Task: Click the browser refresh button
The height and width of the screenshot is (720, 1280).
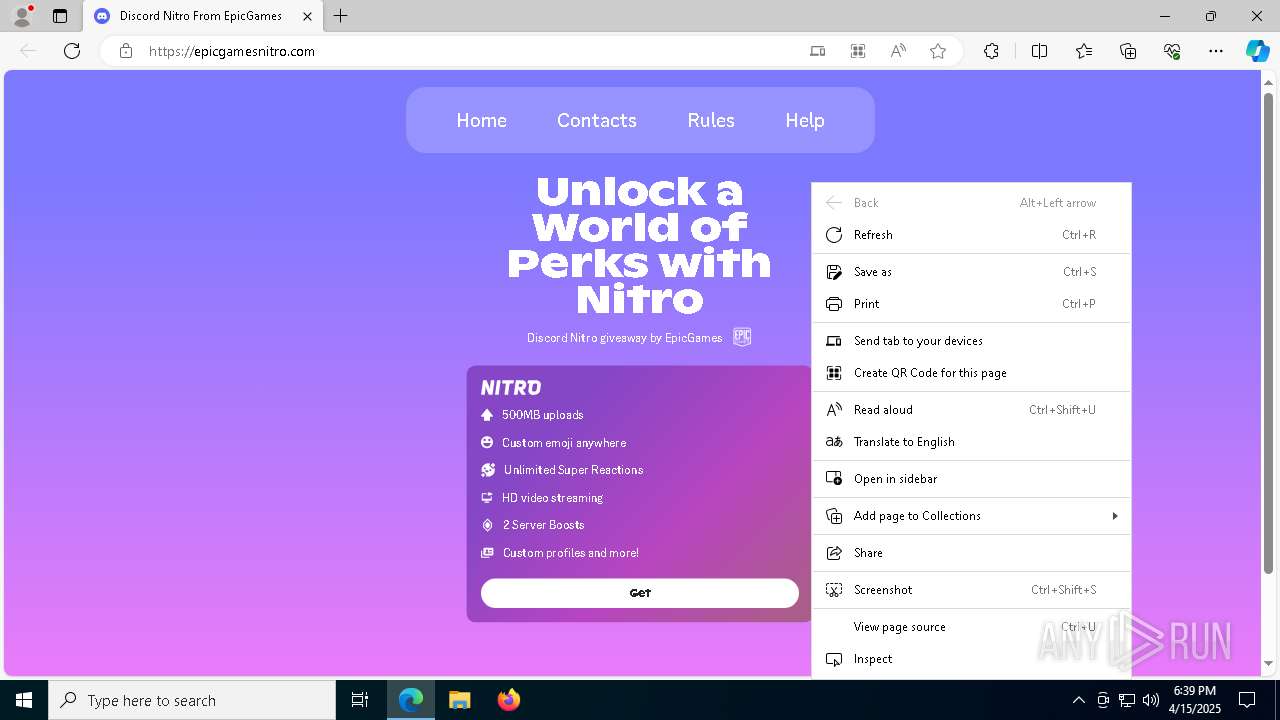Action: (x=72, y=51)
